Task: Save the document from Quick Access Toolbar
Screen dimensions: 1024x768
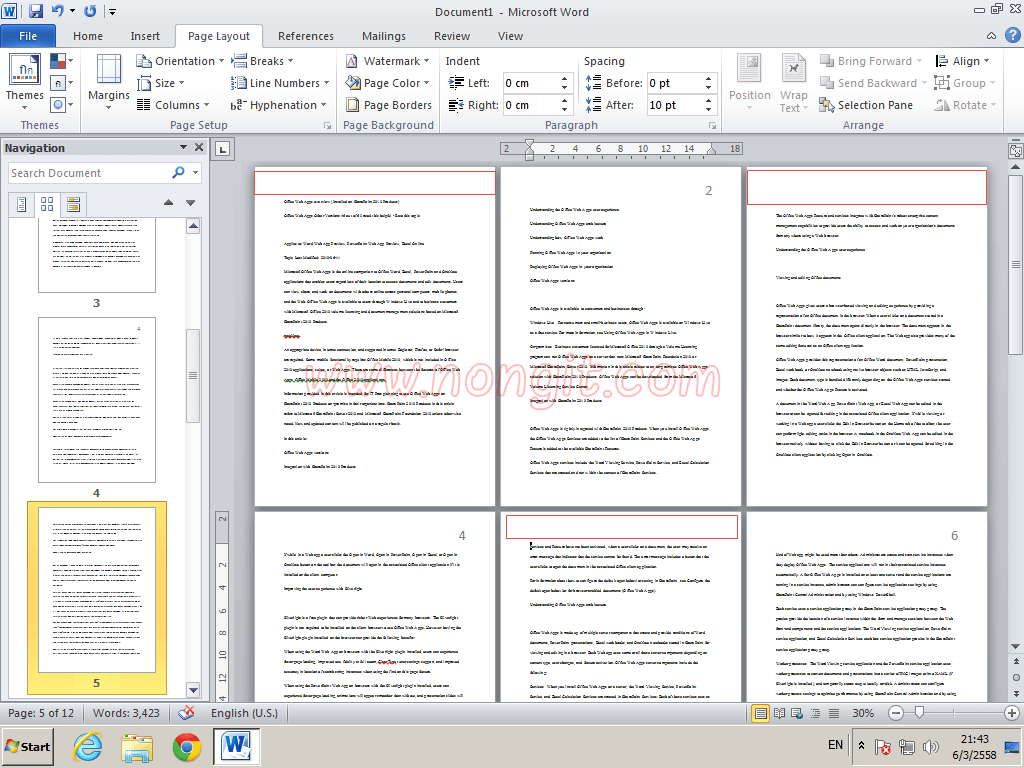Action: [x=35, y=11]
